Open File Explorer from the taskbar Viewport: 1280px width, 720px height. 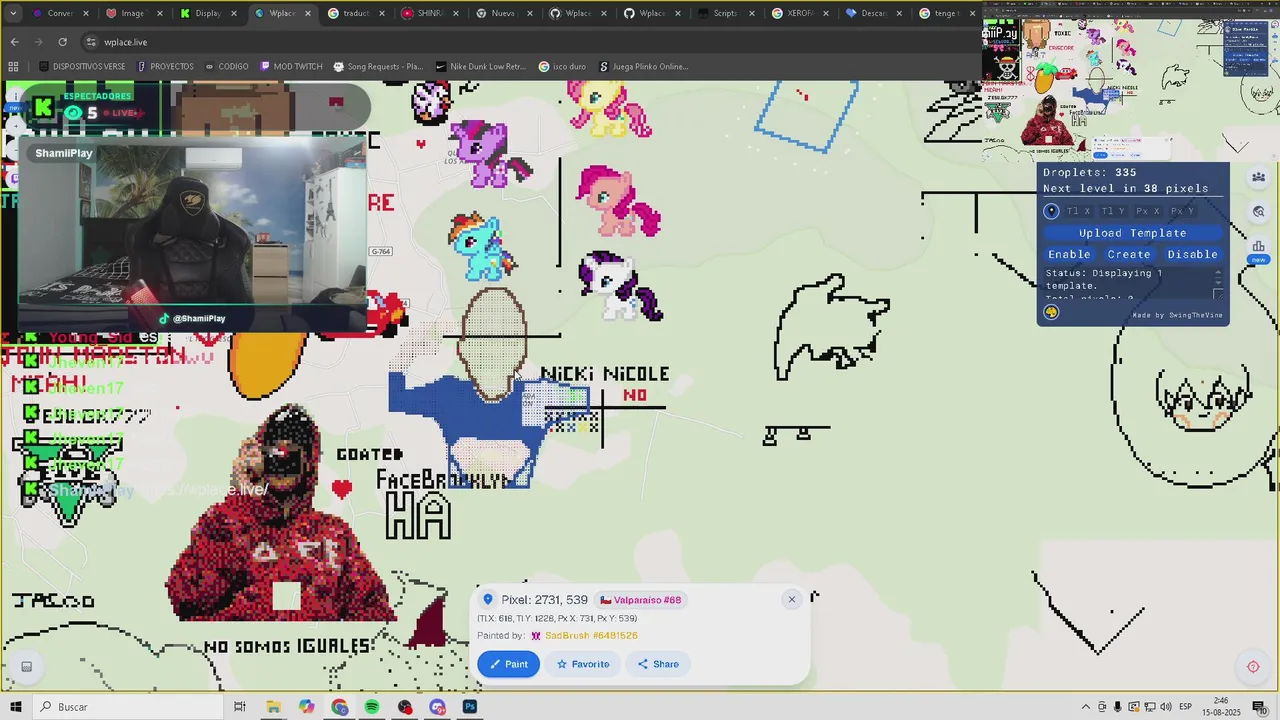273,707
